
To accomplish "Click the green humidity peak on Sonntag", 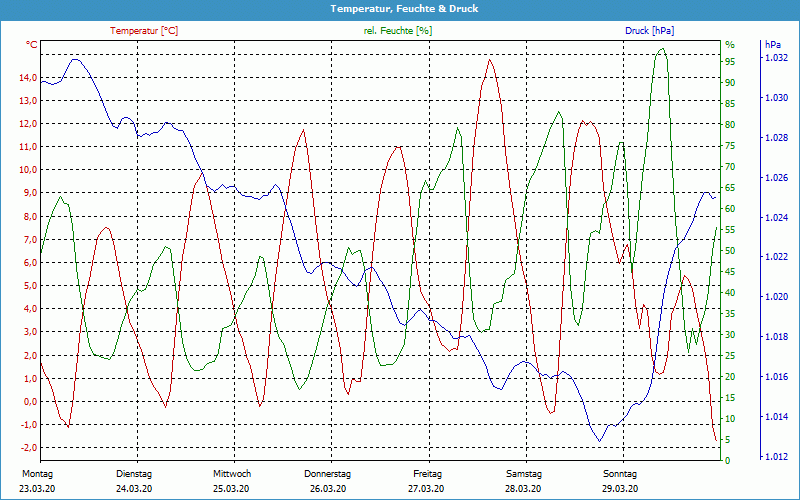I will [x=662, y=49].
